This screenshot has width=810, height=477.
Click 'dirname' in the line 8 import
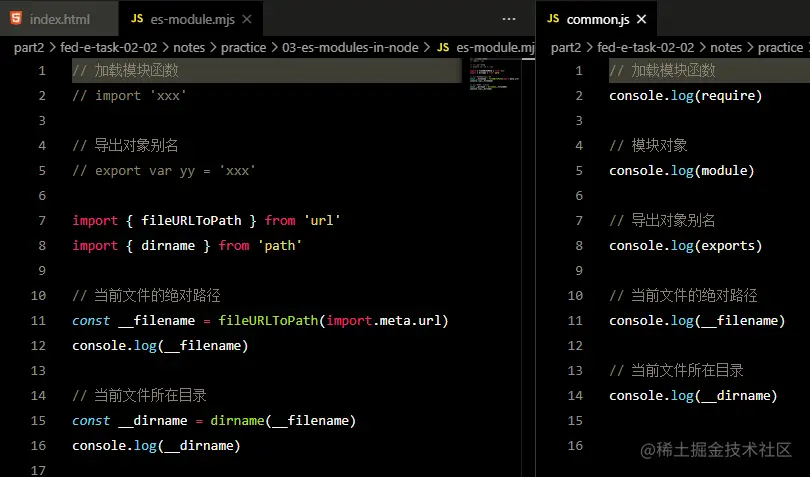(x=168, y=245)
